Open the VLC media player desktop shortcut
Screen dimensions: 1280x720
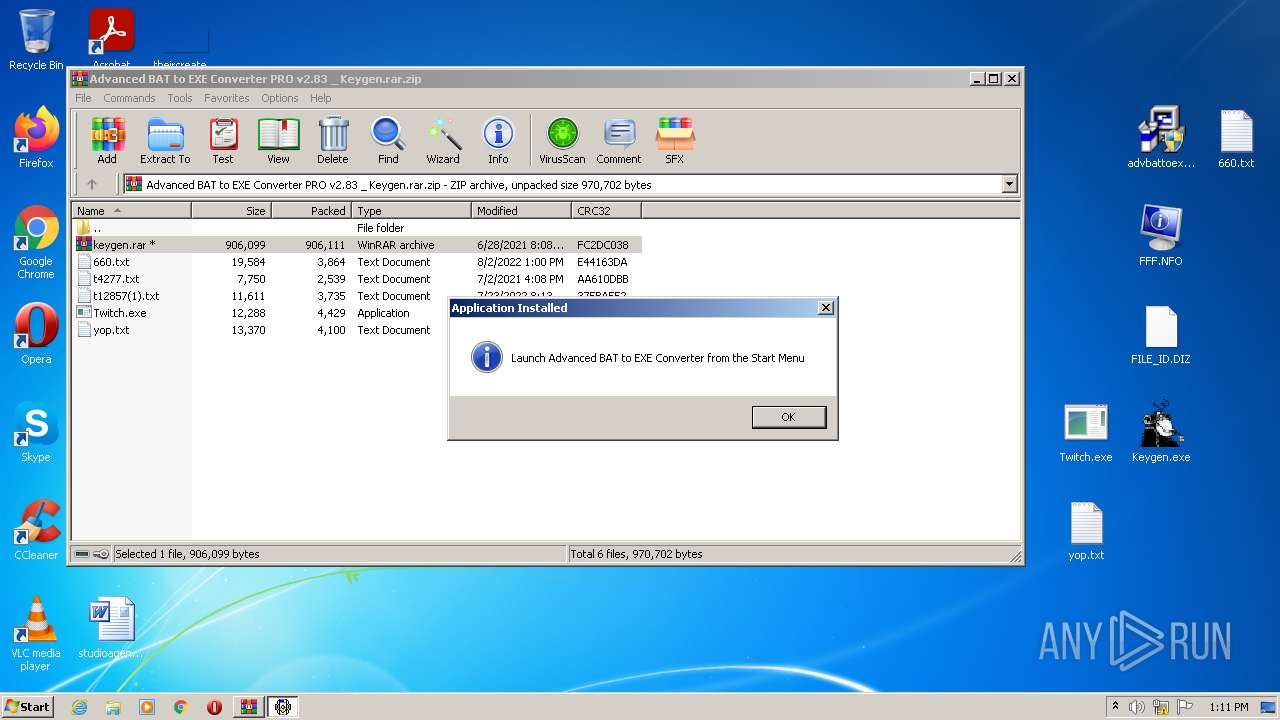click(x=36, y=634)
